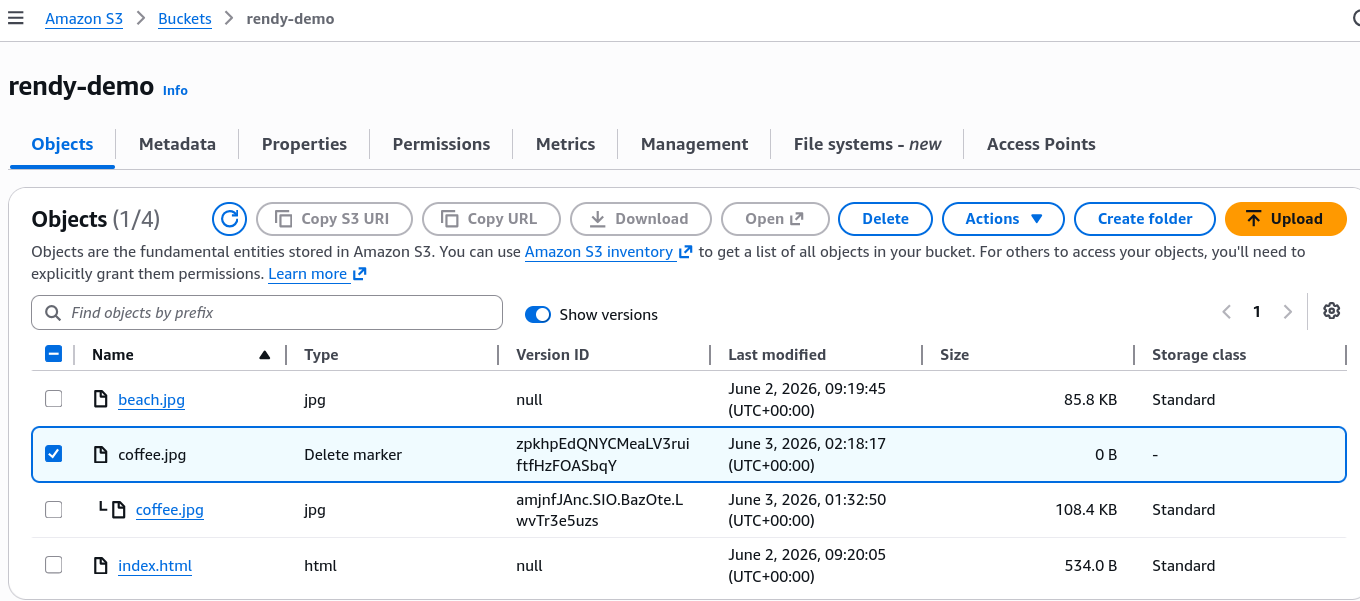This screenshot has width=1360, height=601.
Task: Click the 85.8 KB size value
Action: 1091,399
